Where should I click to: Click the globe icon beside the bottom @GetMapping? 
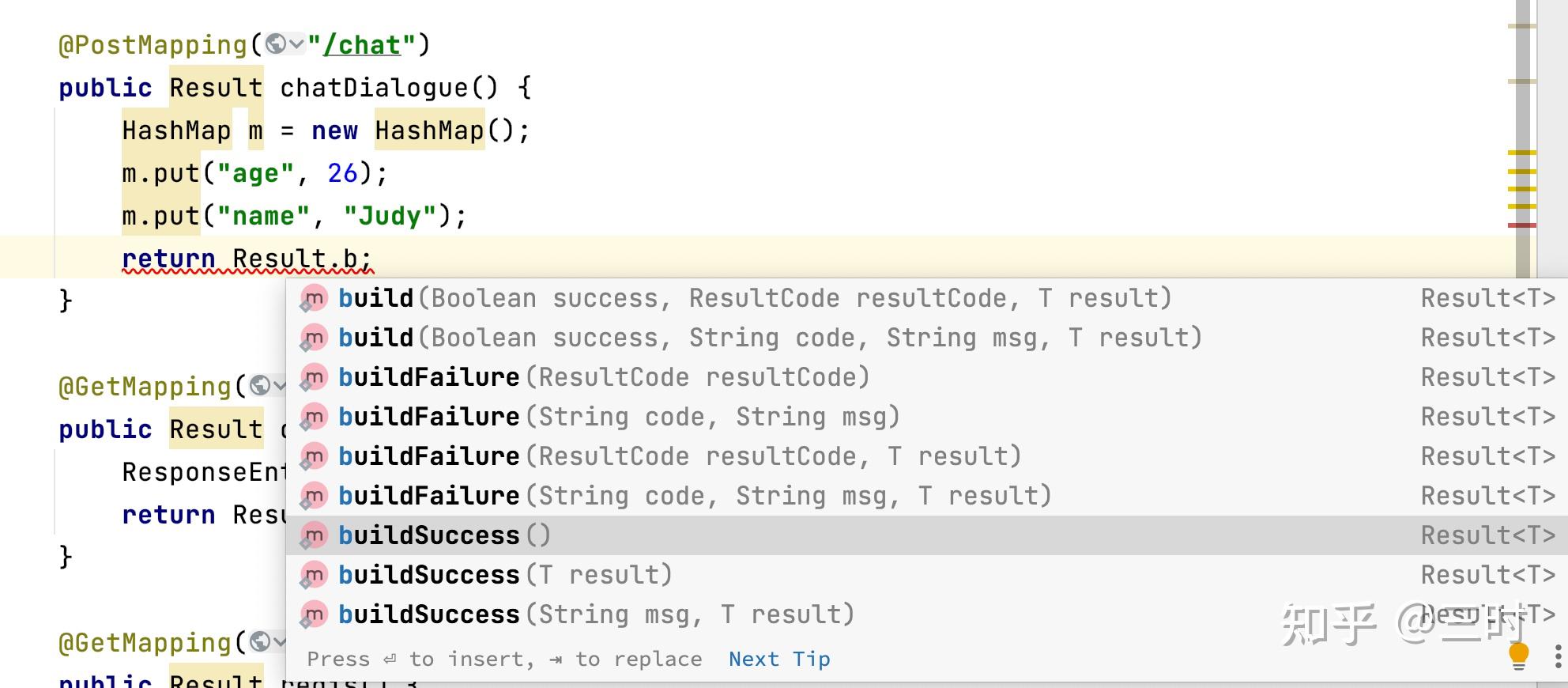click(x=260, y=641)
